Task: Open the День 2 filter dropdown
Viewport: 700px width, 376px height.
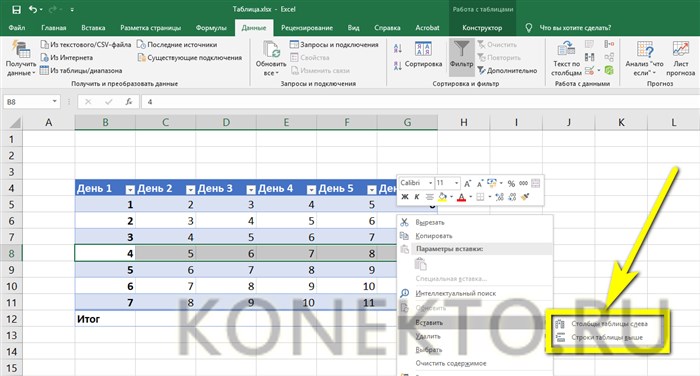Action: pos(190,190)
